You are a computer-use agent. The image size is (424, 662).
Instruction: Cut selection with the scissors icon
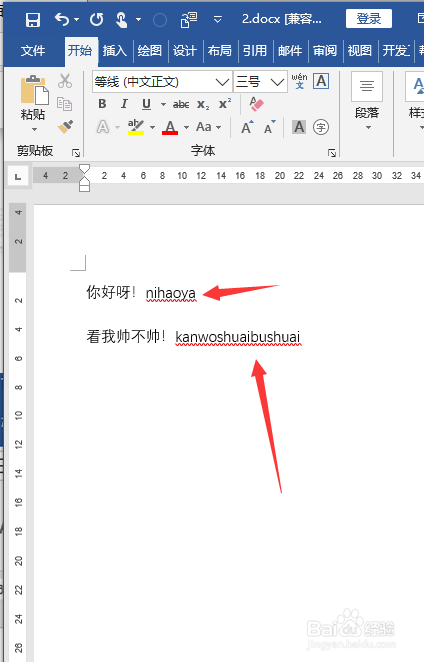[65, 81]
